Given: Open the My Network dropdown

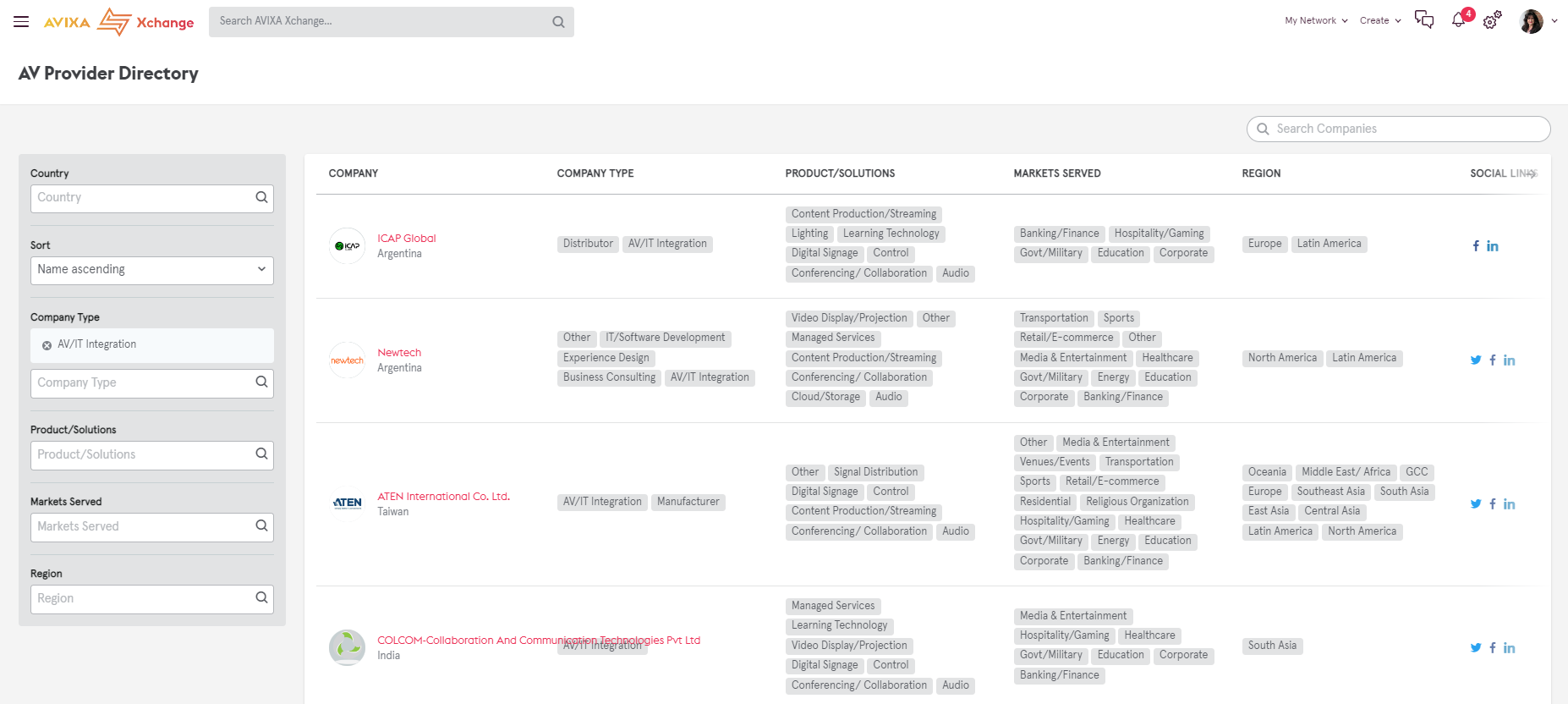Looking at the screenshot, I should tap(1316, 20).
